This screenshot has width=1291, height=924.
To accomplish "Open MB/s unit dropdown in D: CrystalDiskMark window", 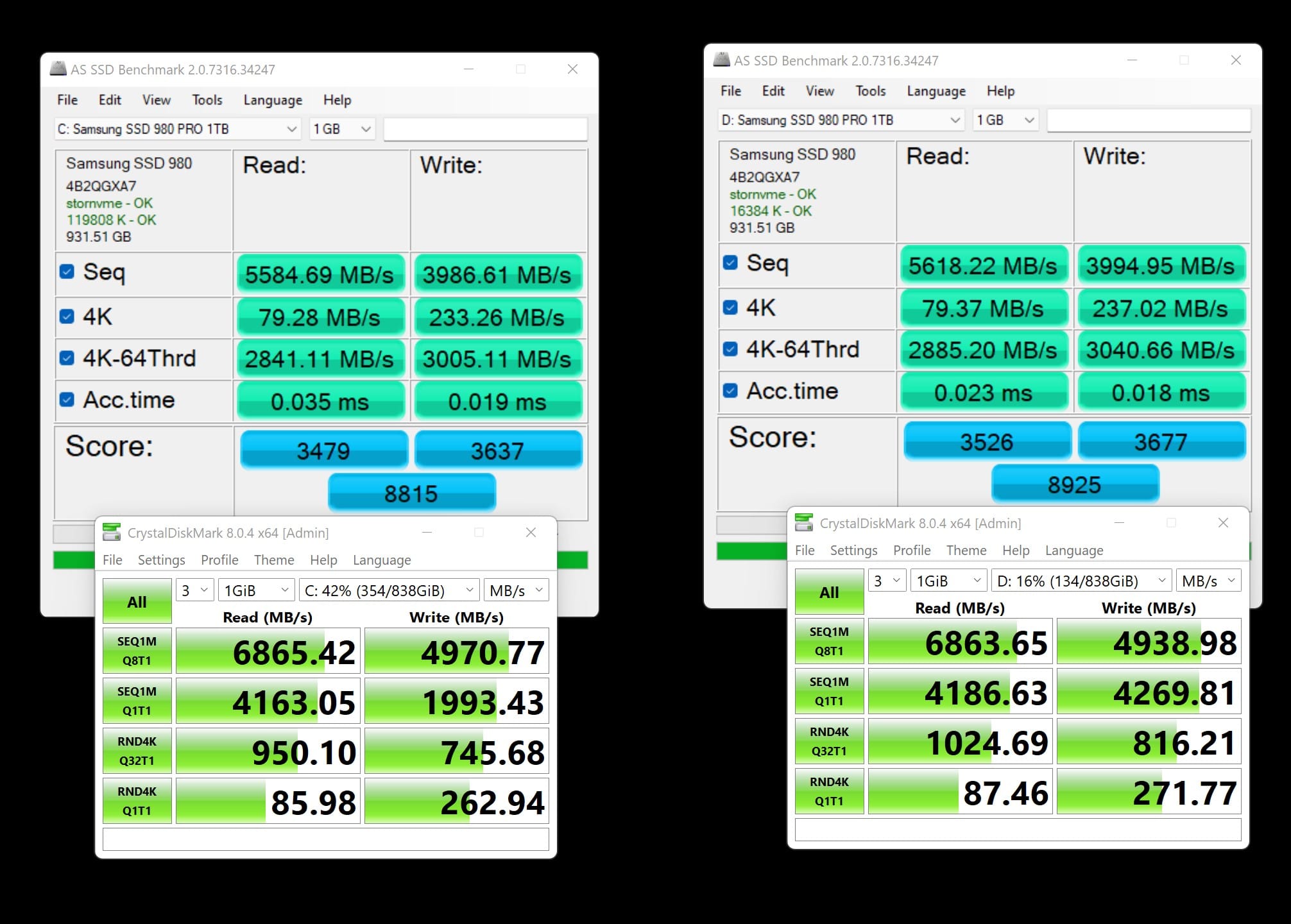I will tap(1209, 581).
